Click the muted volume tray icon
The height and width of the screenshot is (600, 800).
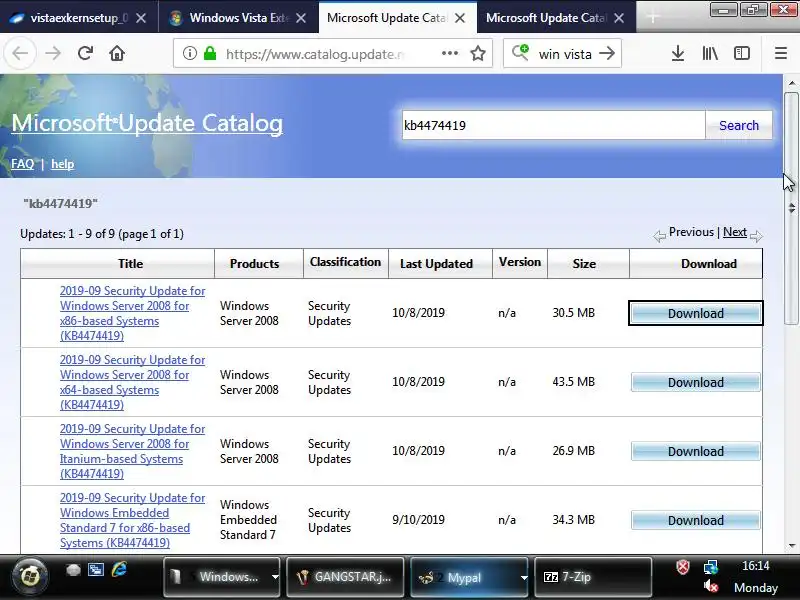coord(710,587)
